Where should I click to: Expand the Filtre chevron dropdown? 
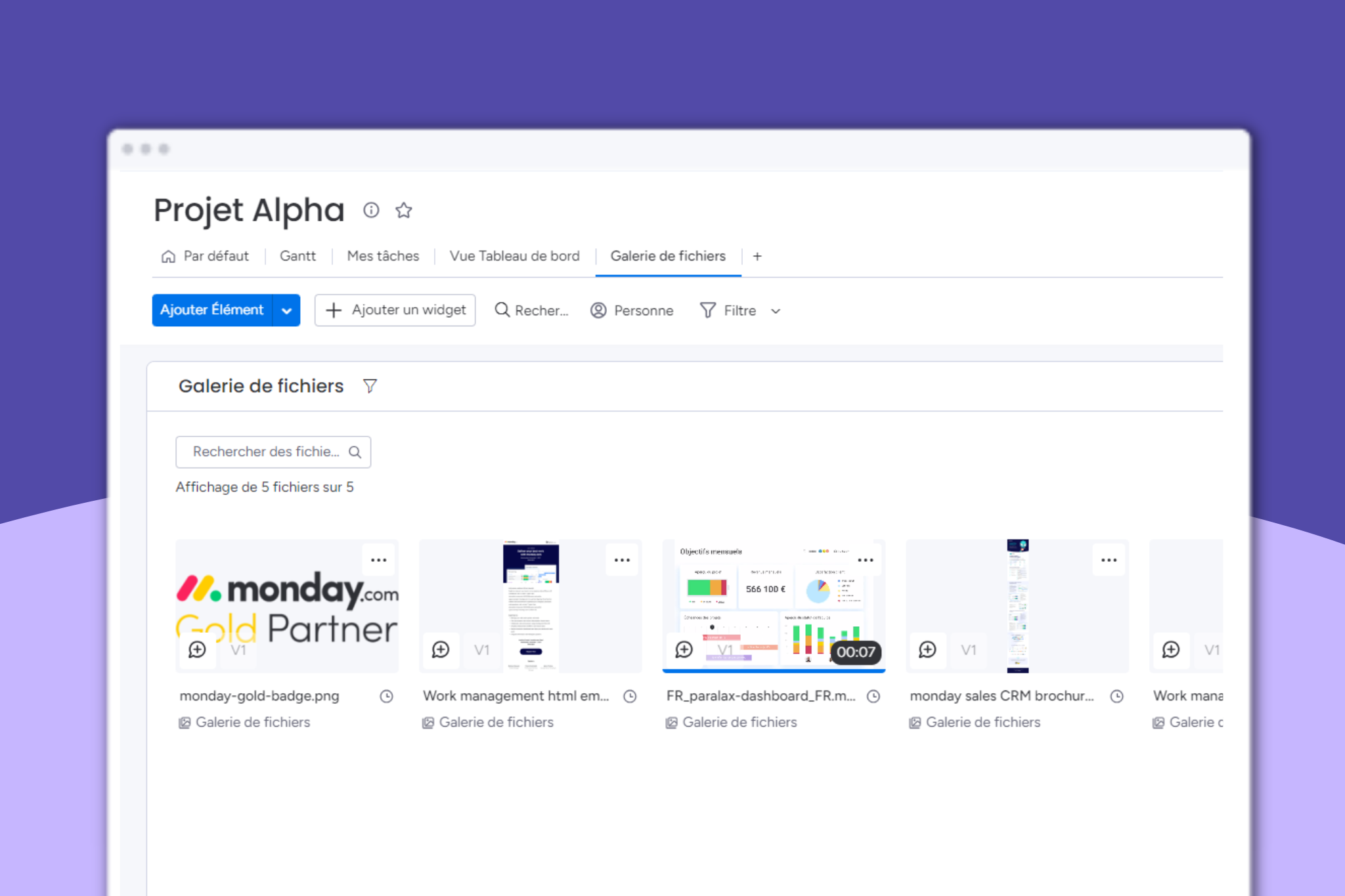click(776, 311)
